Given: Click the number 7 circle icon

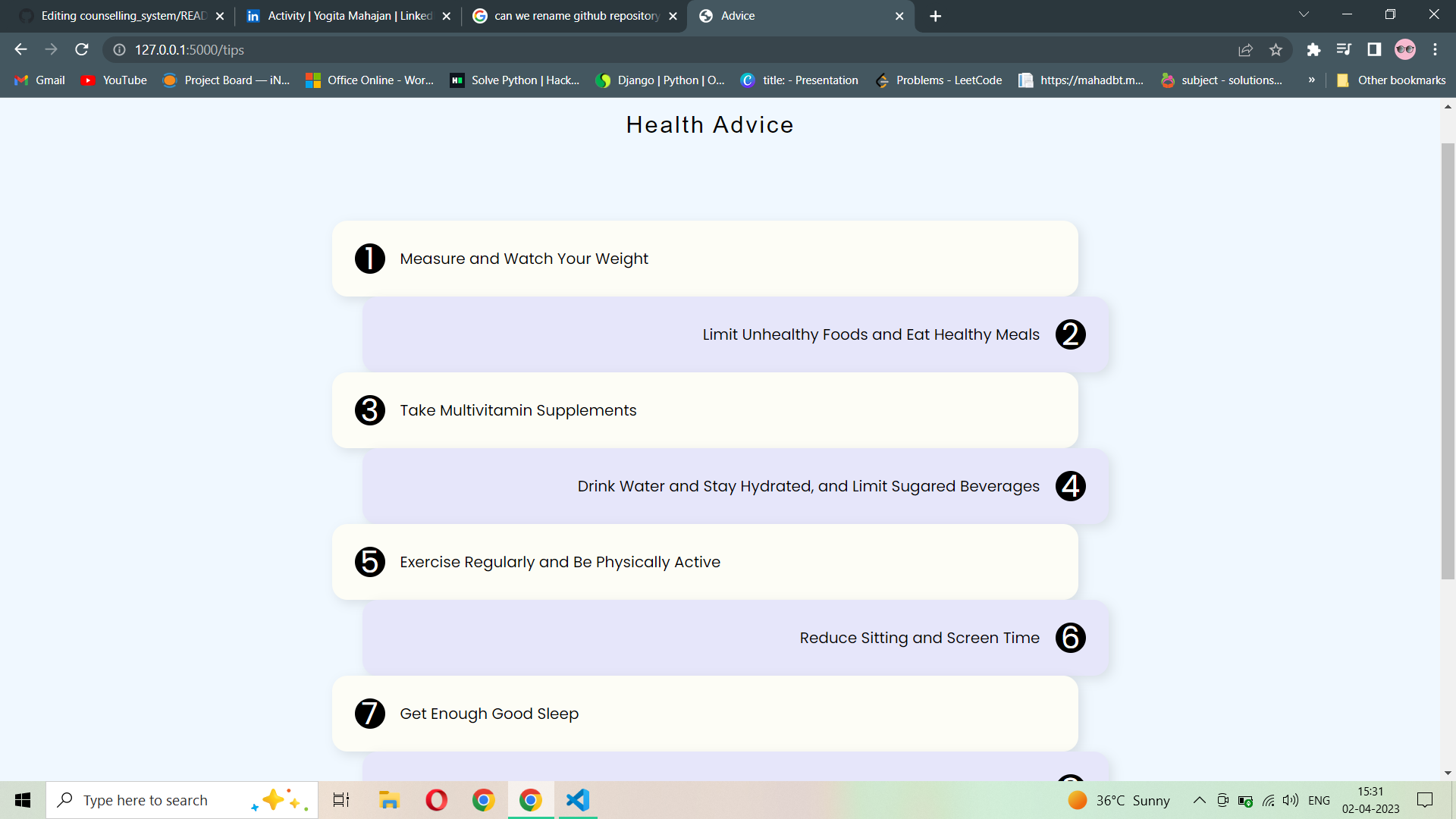Looking at the screenshot, I should coord(370,714).
